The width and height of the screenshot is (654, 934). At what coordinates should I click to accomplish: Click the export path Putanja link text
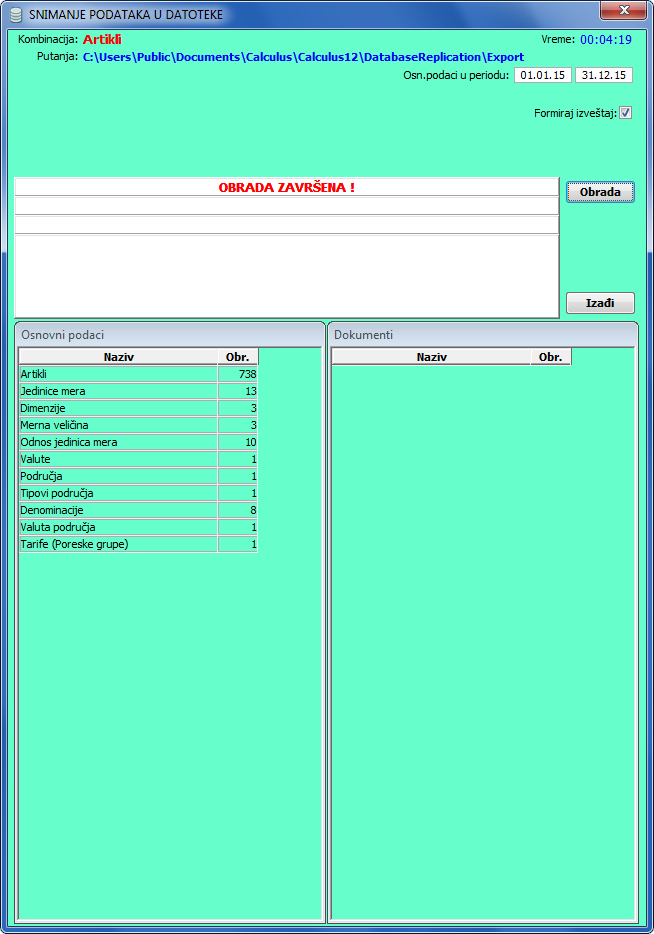point(303,57)
